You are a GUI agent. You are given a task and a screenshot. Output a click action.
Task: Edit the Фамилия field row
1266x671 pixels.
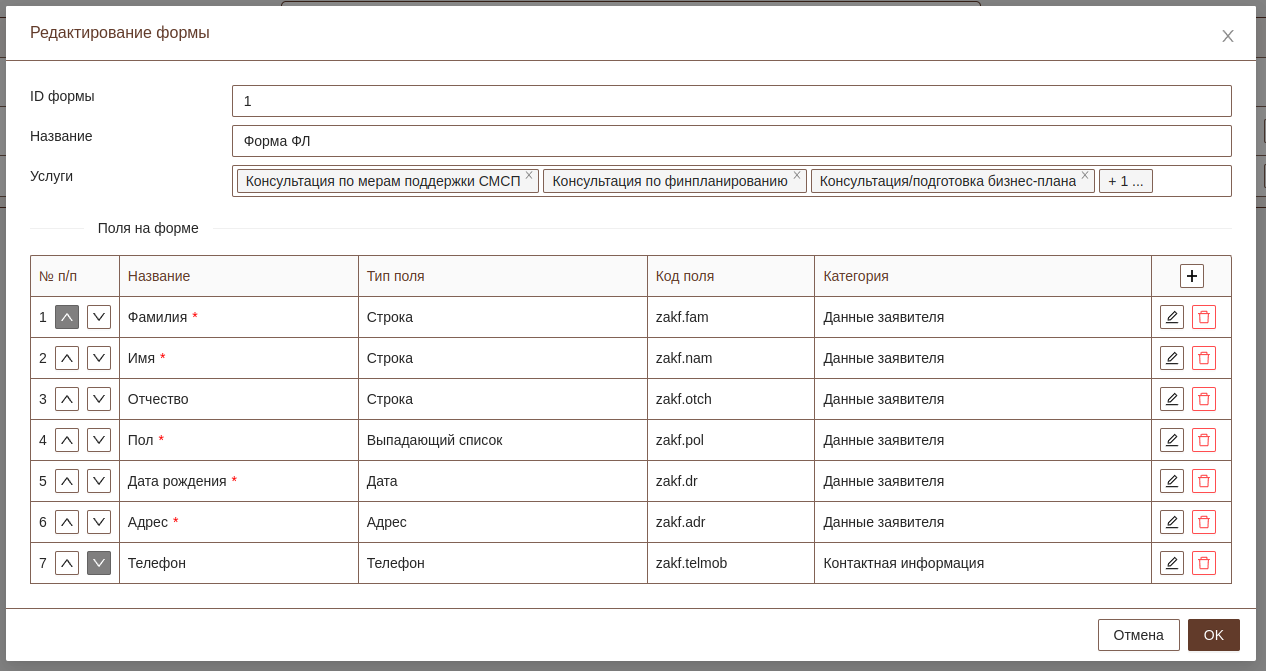click(1171, 317)
